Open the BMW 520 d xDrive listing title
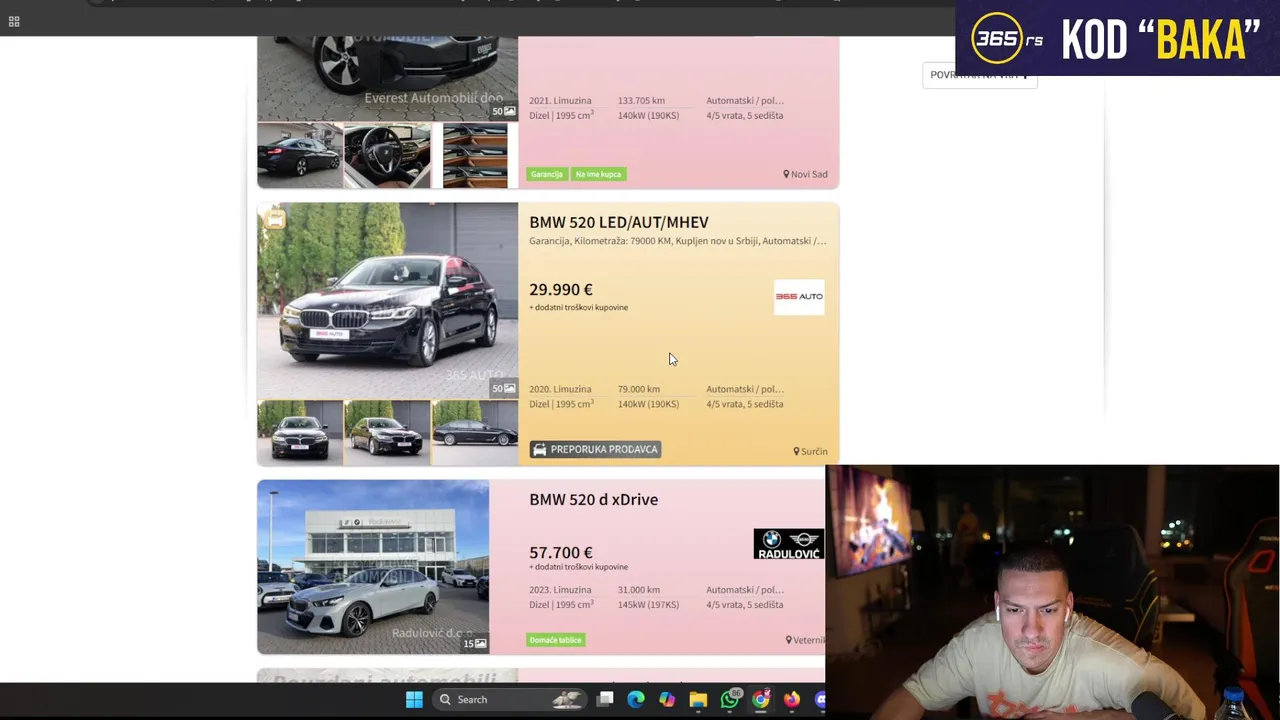1280x720 pixels. pyautogui.click(x=593, y=499)
